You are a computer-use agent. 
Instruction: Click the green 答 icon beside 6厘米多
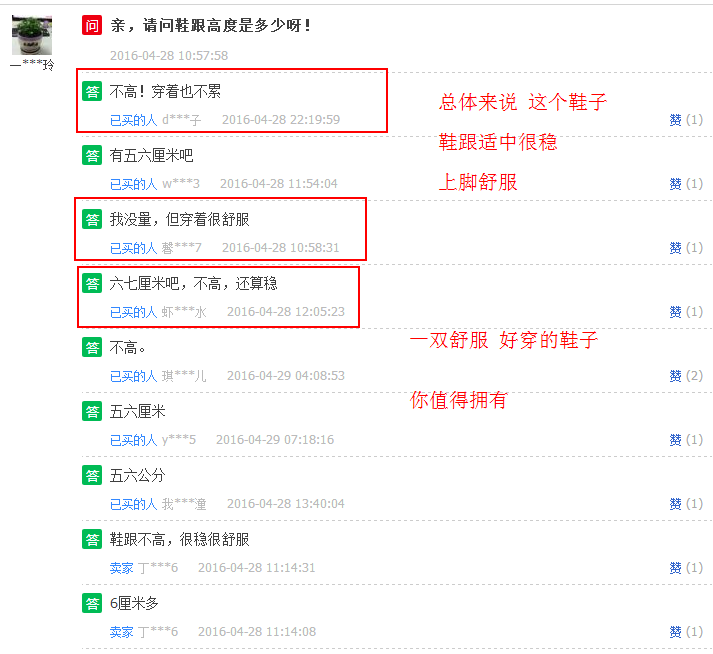pyautogui.click(x=92, y=604)
